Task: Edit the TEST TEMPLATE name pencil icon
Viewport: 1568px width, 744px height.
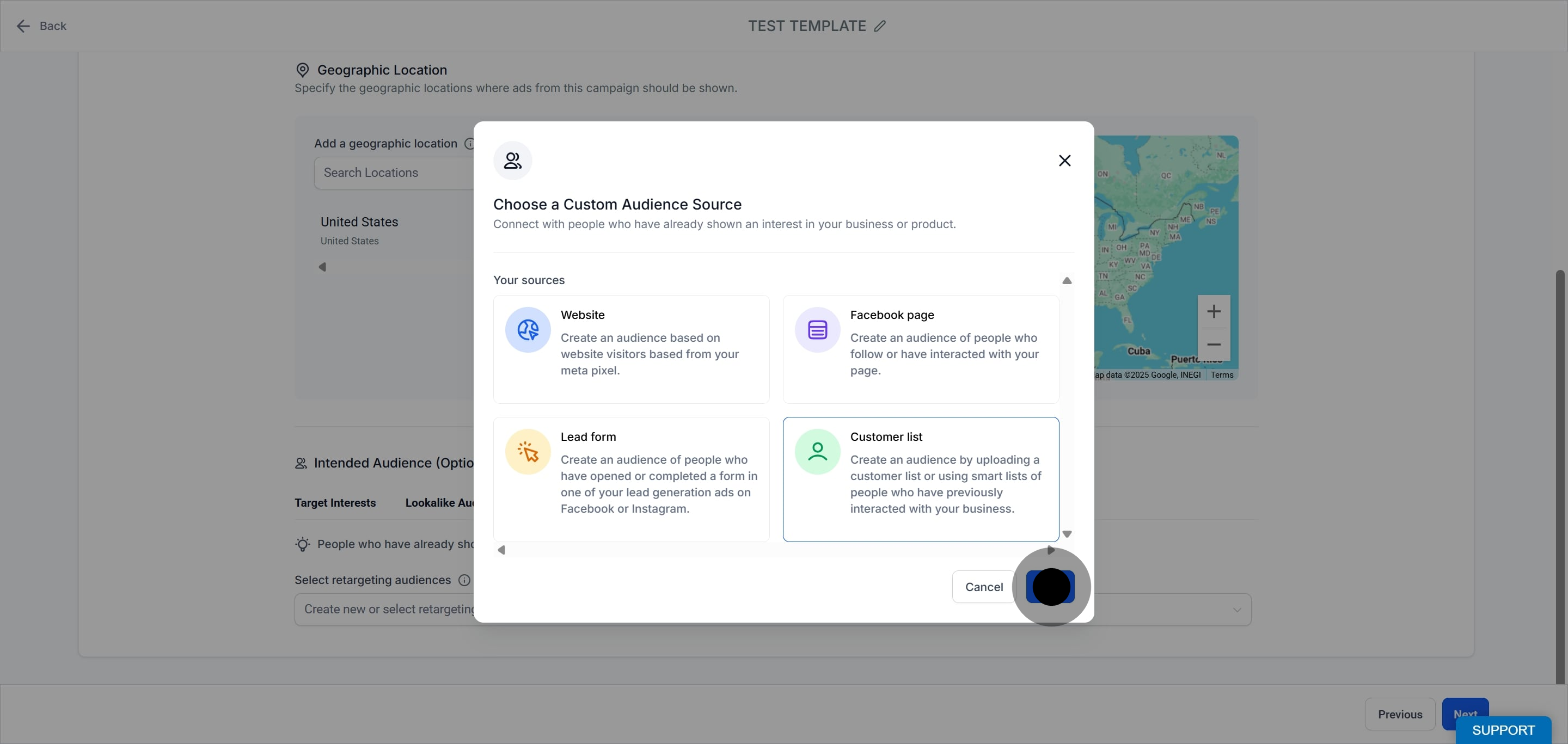Action: [880, 26]
